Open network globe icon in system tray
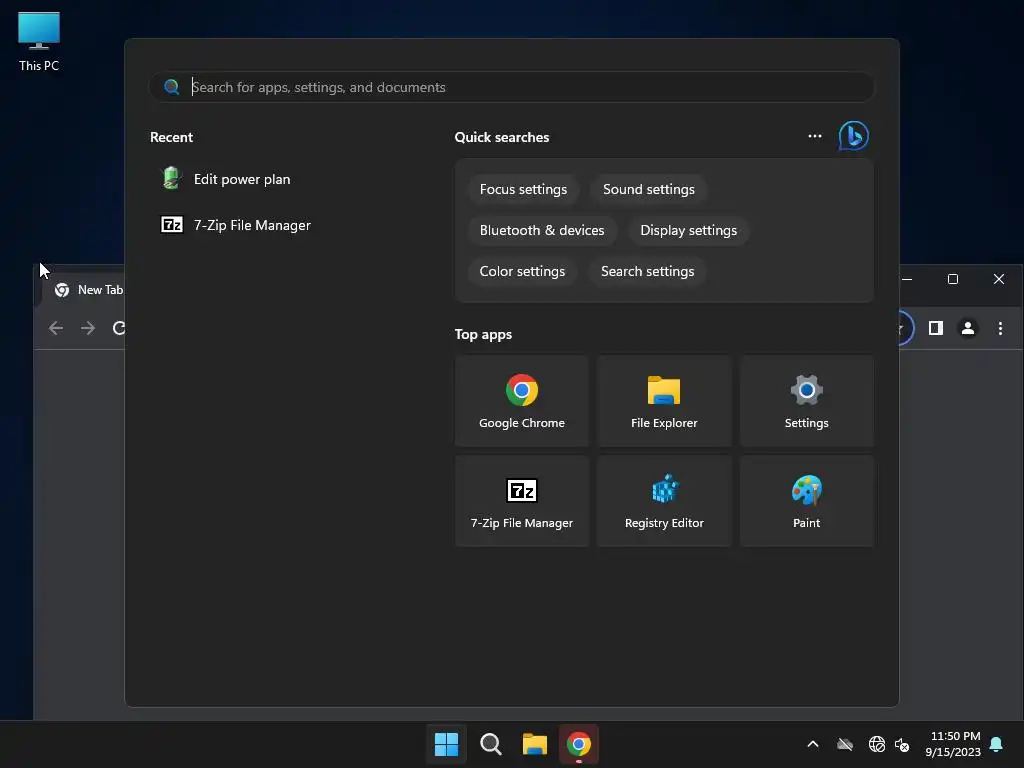Image resolution: width=1024 pixels, height=768 pixels. click(876, 744)
